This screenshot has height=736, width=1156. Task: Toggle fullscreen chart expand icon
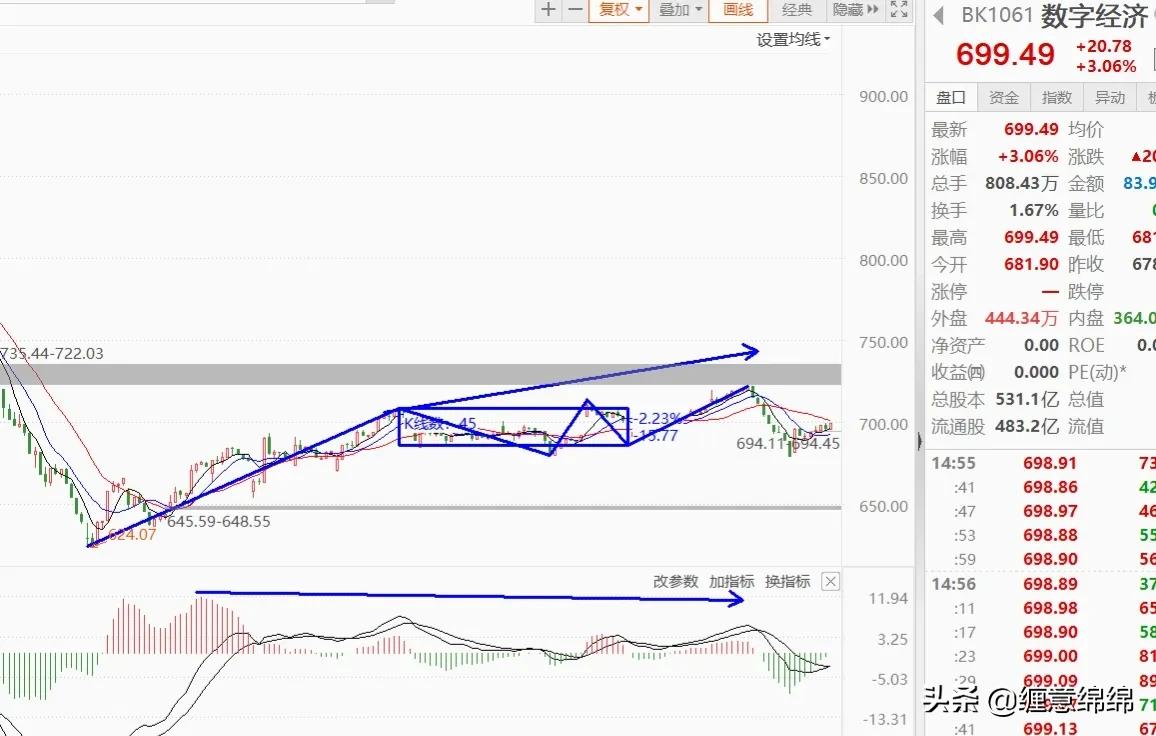tap(899, 10)
